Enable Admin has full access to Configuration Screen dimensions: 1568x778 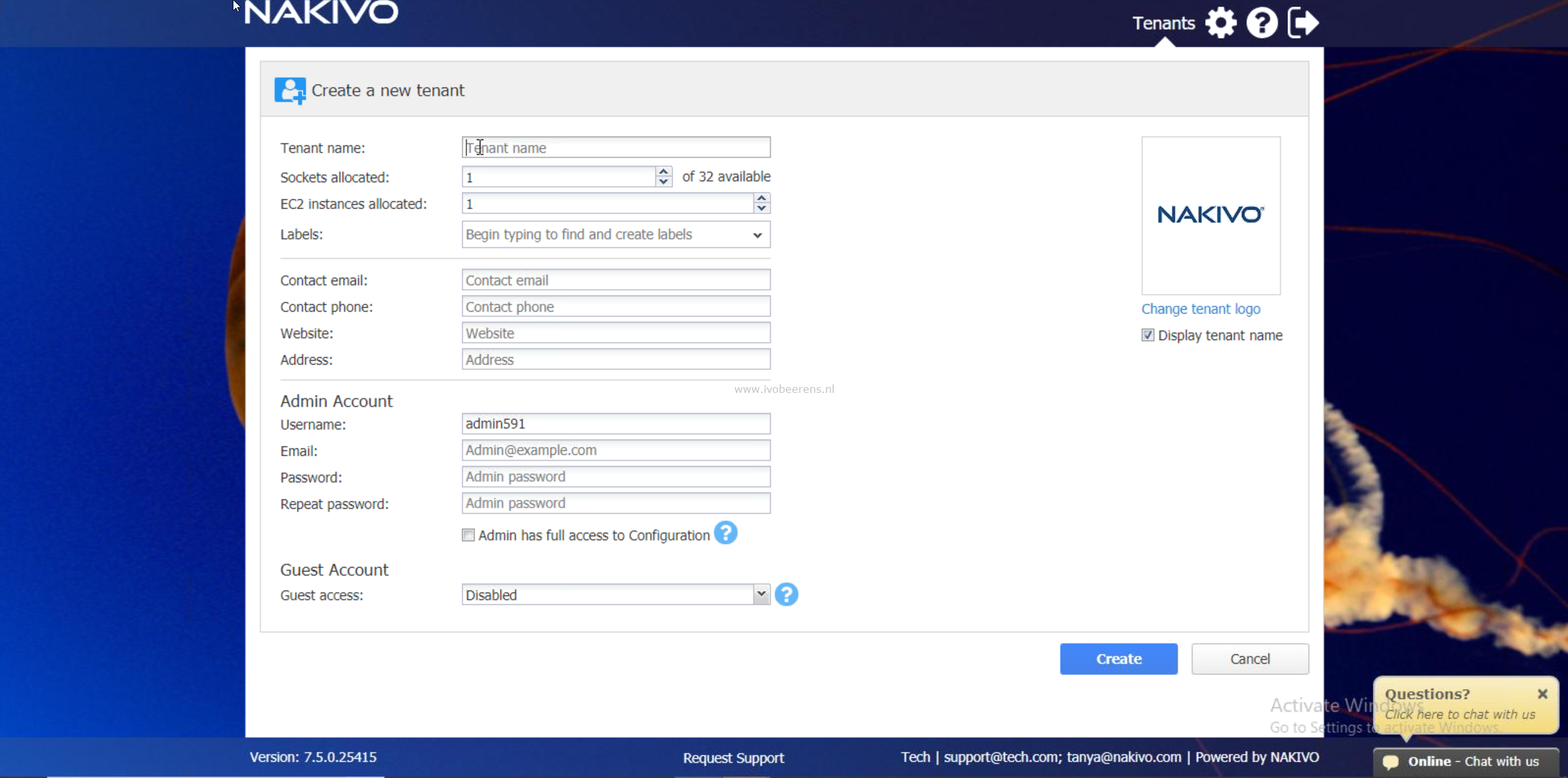point(468,535)
